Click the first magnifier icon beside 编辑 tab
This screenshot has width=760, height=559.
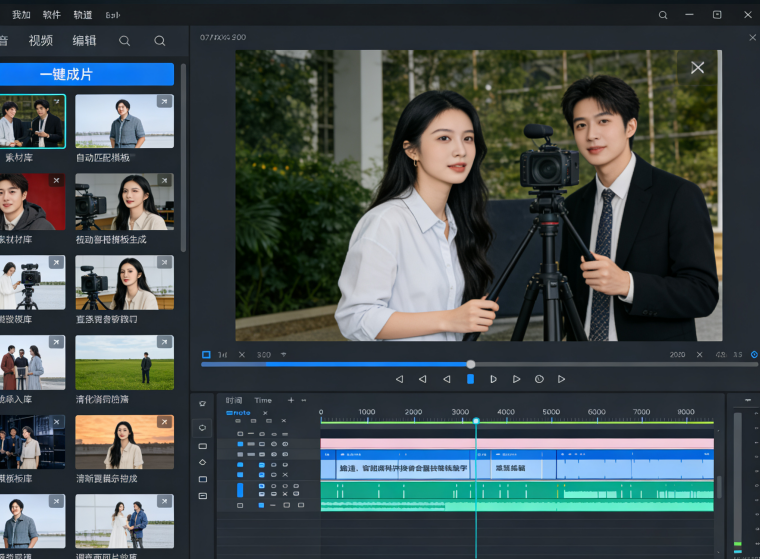124,41
